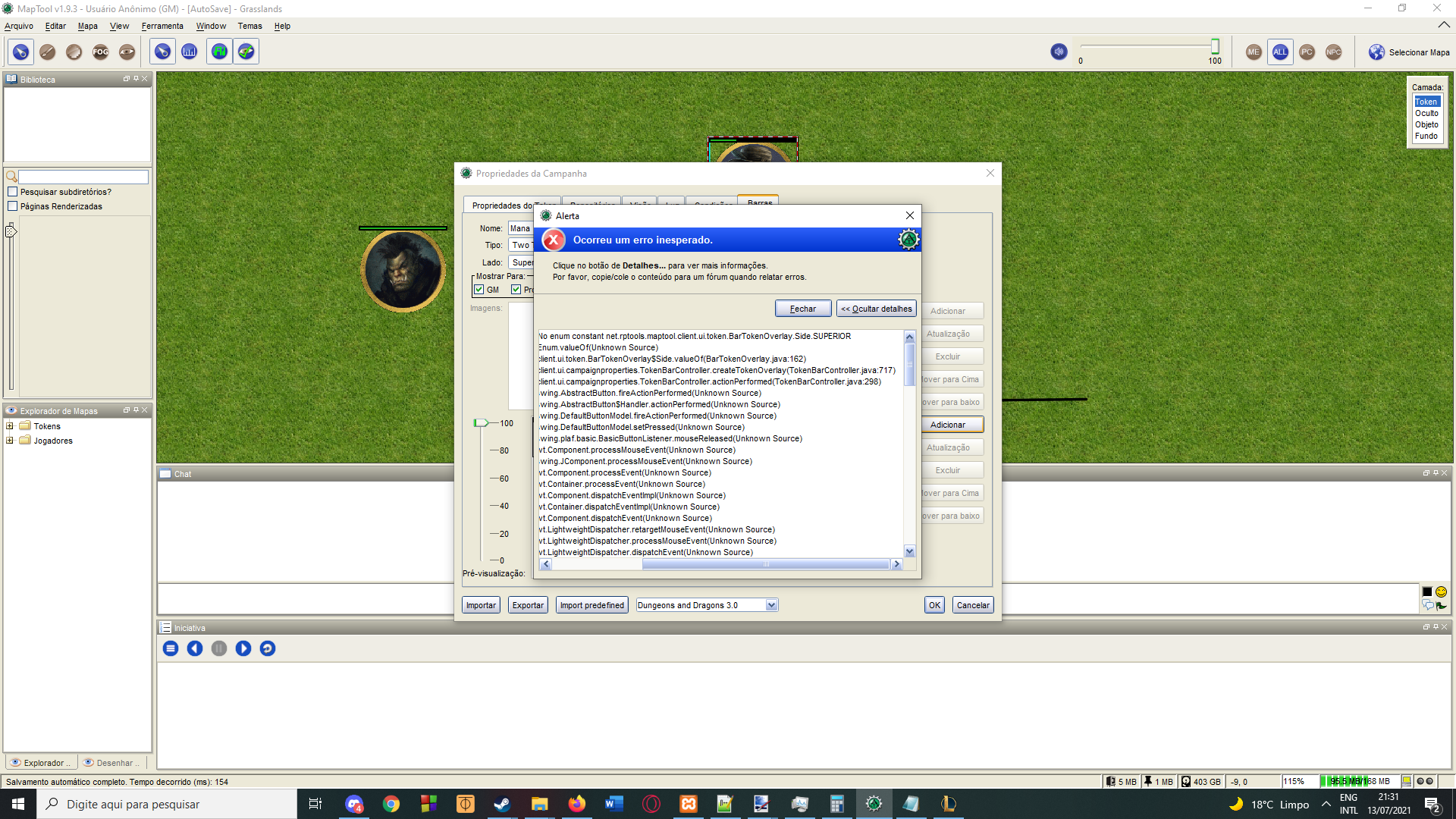Select the FOG drawing tool
The image size is (1456, 819).
pos(100,52)
